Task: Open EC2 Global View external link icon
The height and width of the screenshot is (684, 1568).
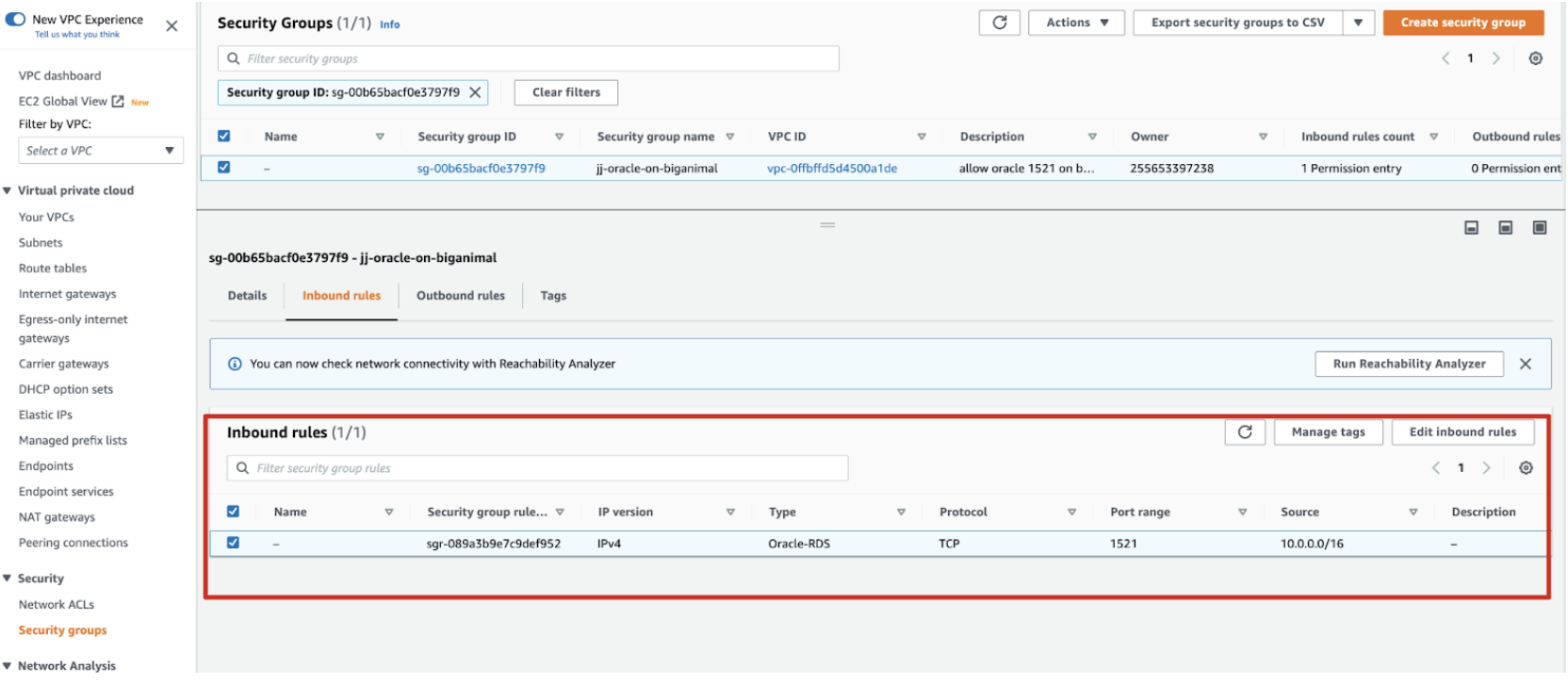Action: [x=118, y=101]
